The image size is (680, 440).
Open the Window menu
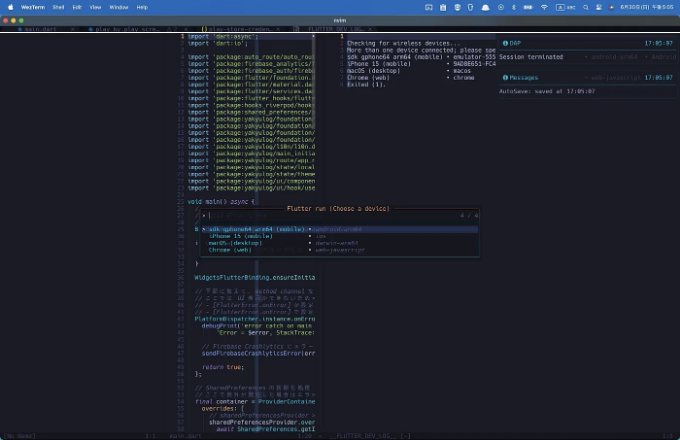[118, 7]
